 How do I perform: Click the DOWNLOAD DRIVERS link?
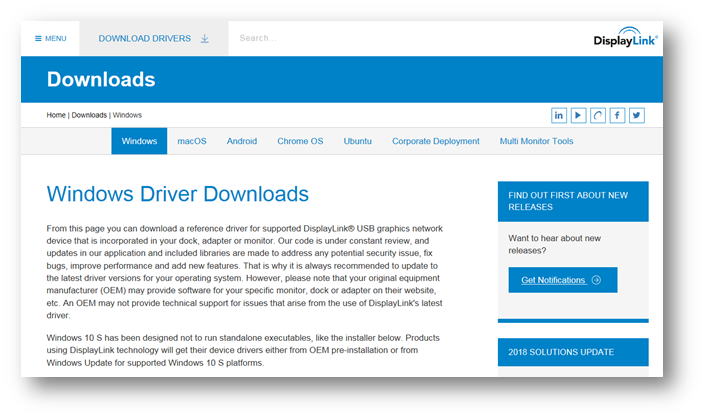click(x=145, y=39)
